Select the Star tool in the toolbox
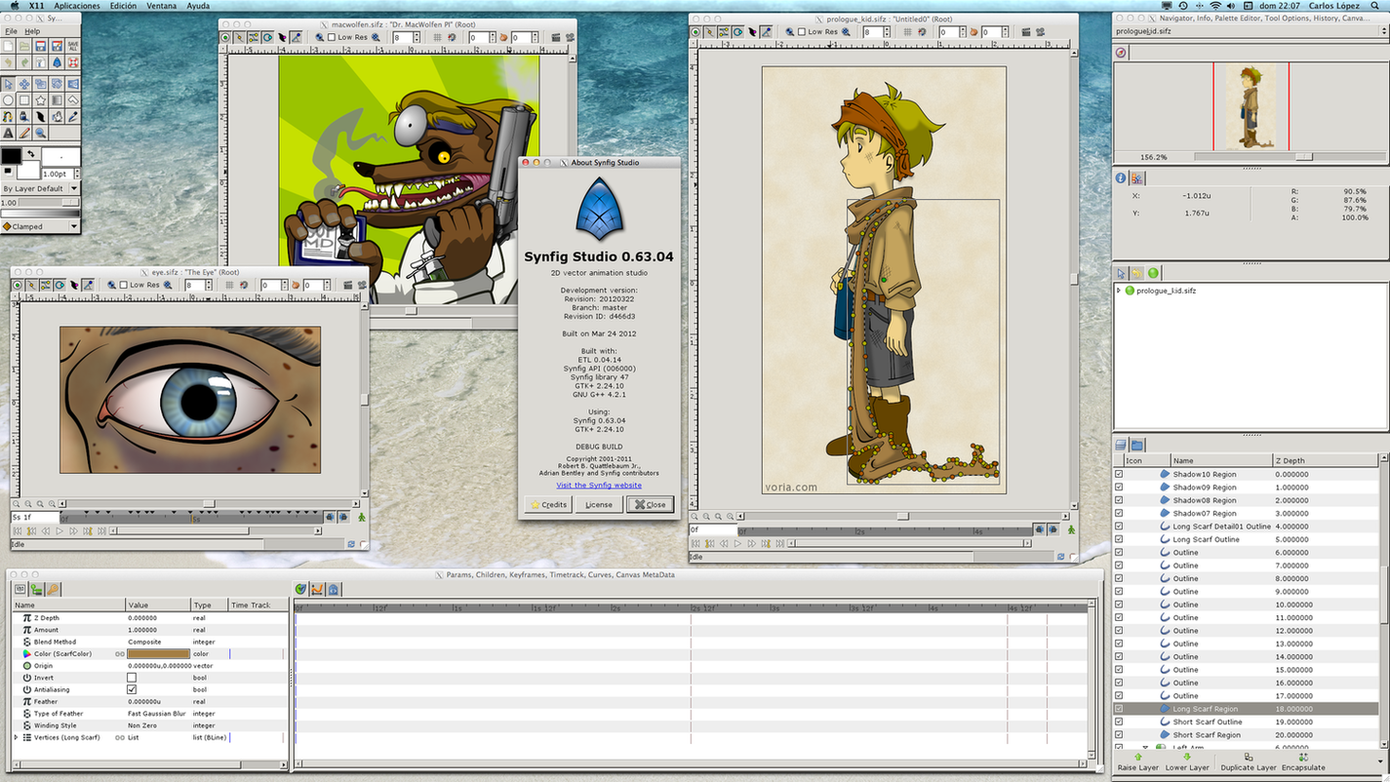 [41, 100]
